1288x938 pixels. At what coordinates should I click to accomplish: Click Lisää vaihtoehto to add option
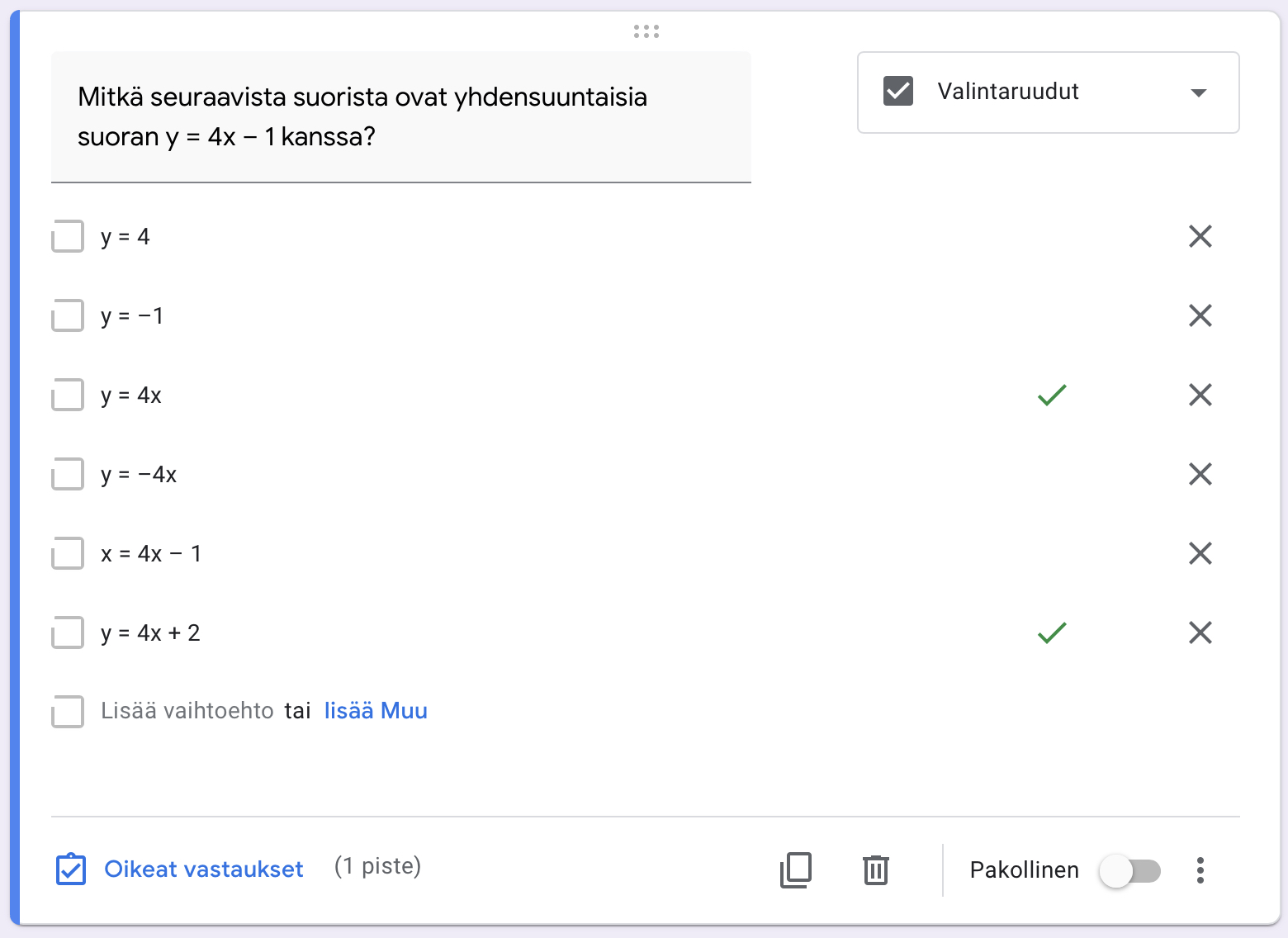pyautogui.click(x=187, y=711)
